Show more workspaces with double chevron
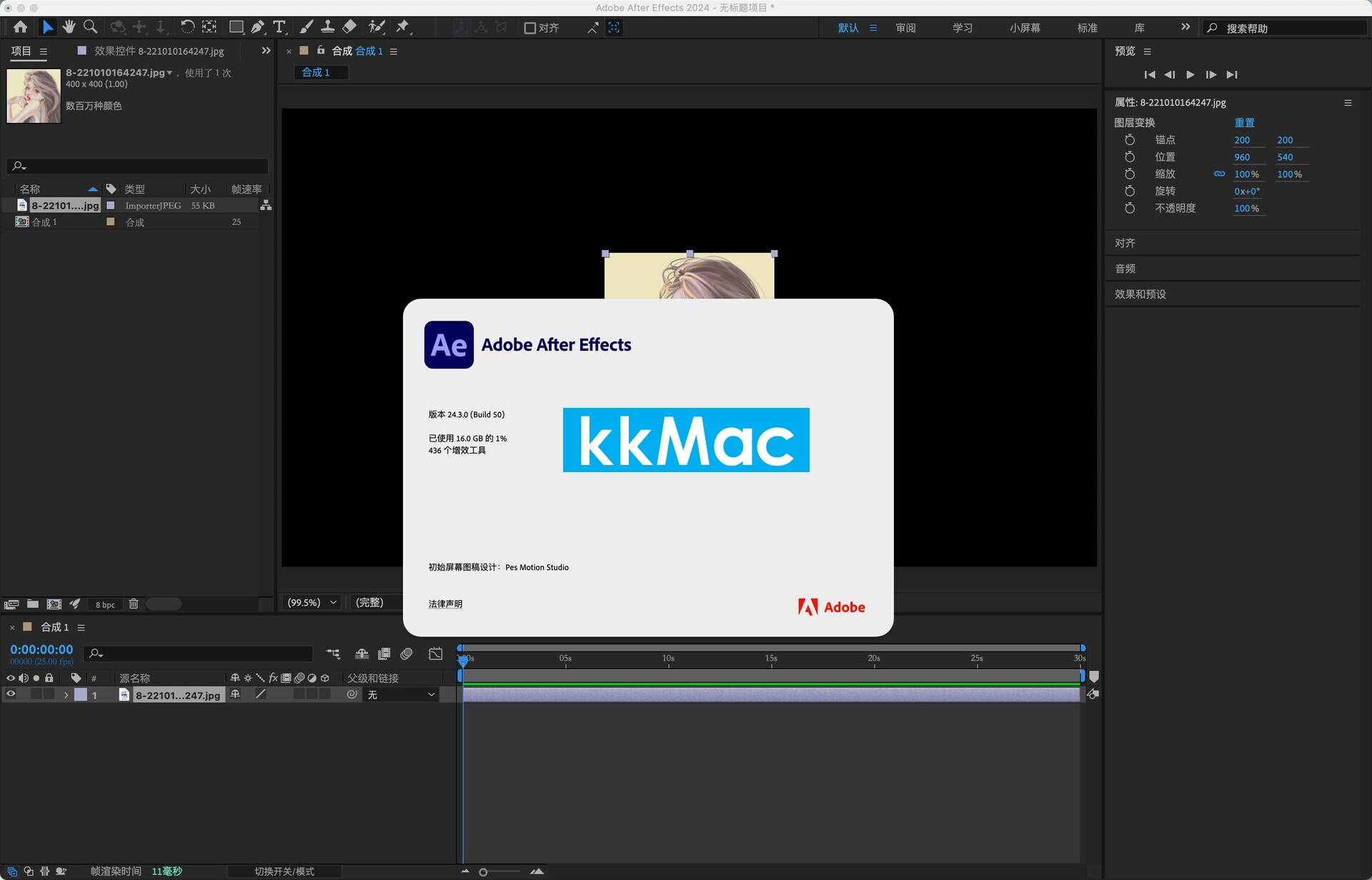The image size is (1372, 880). [x=1185, y=27]
